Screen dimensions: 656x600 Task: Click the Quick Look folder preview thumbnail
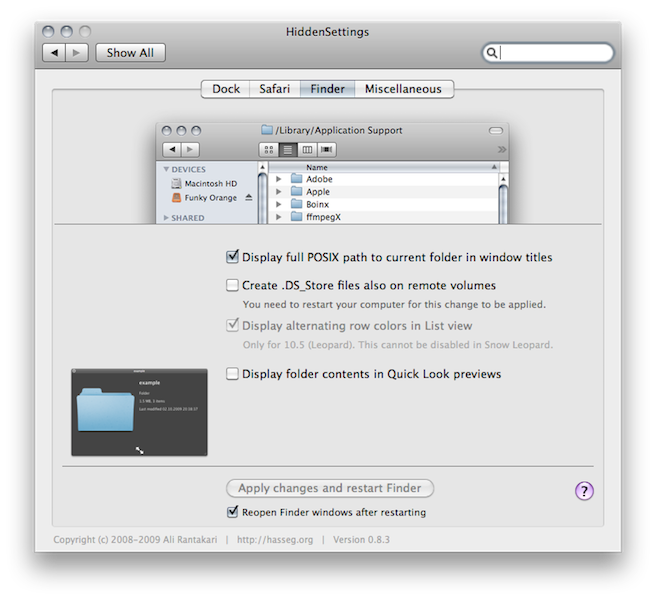139,412
